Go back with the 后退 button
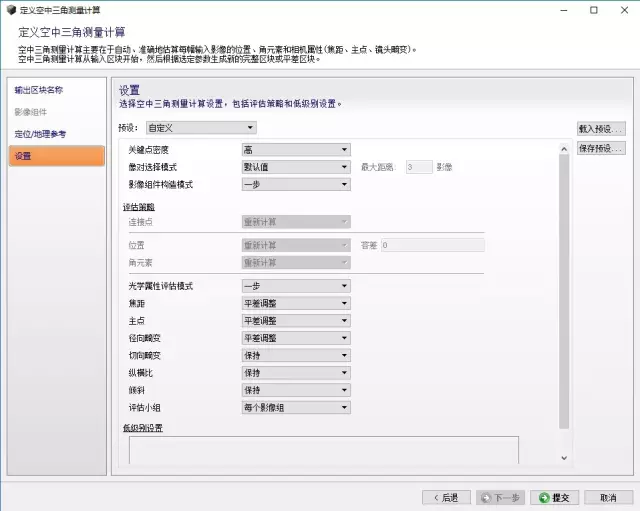This screenshot has height=511, width=640. click(x=446, y=498)
